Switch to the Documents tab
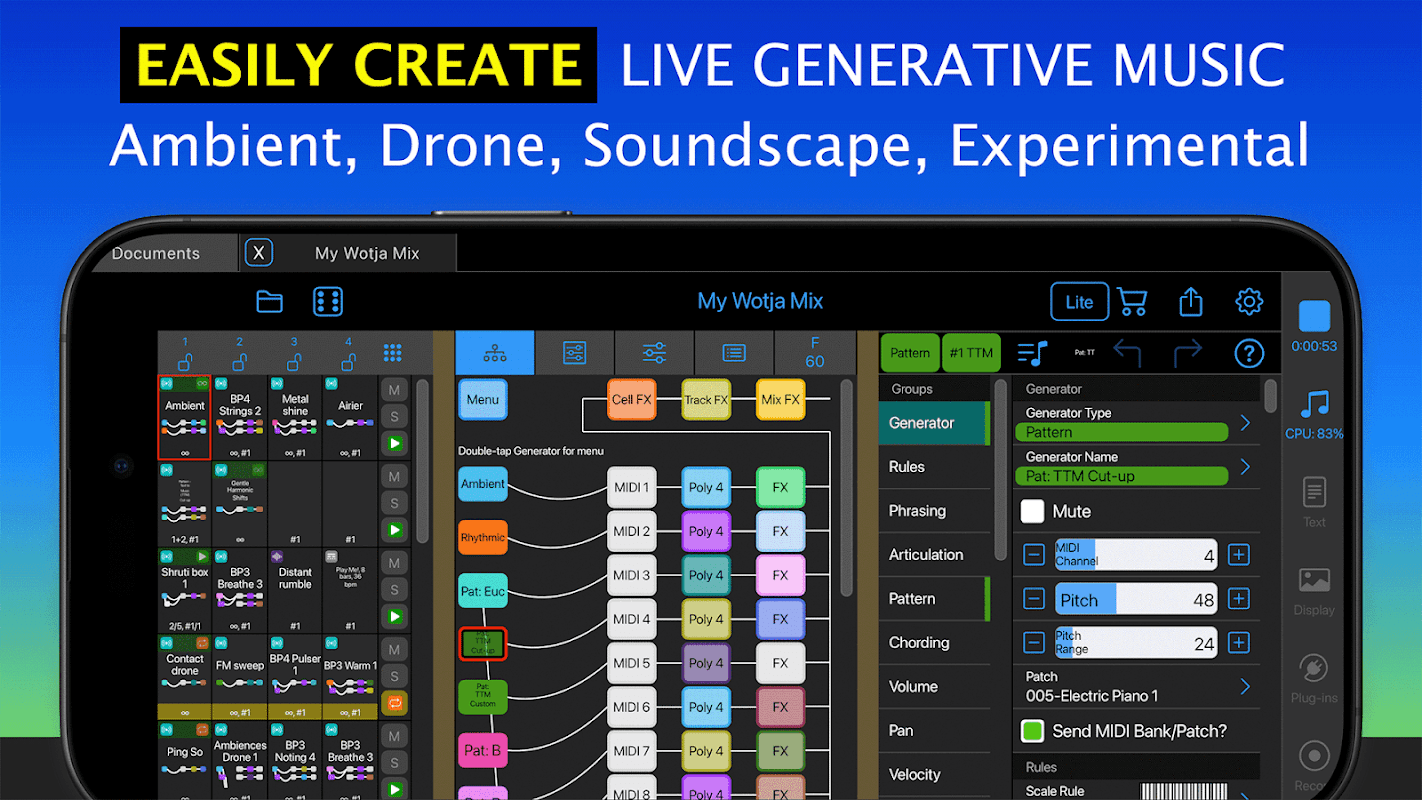The width and height of the screenshot is (1422, 800). 156,253
